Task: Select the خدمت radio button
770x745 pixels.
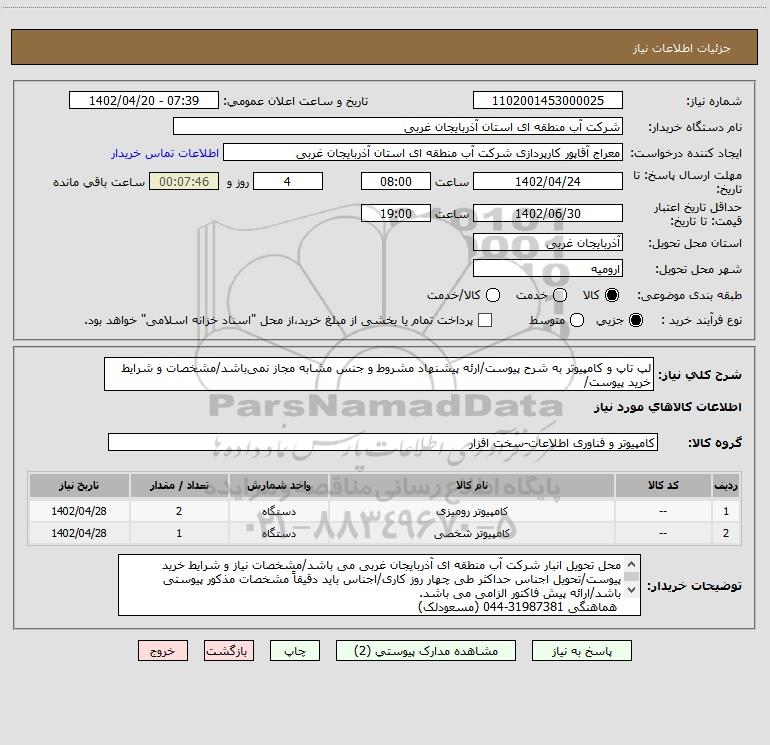Action: [x=560, y=295]
